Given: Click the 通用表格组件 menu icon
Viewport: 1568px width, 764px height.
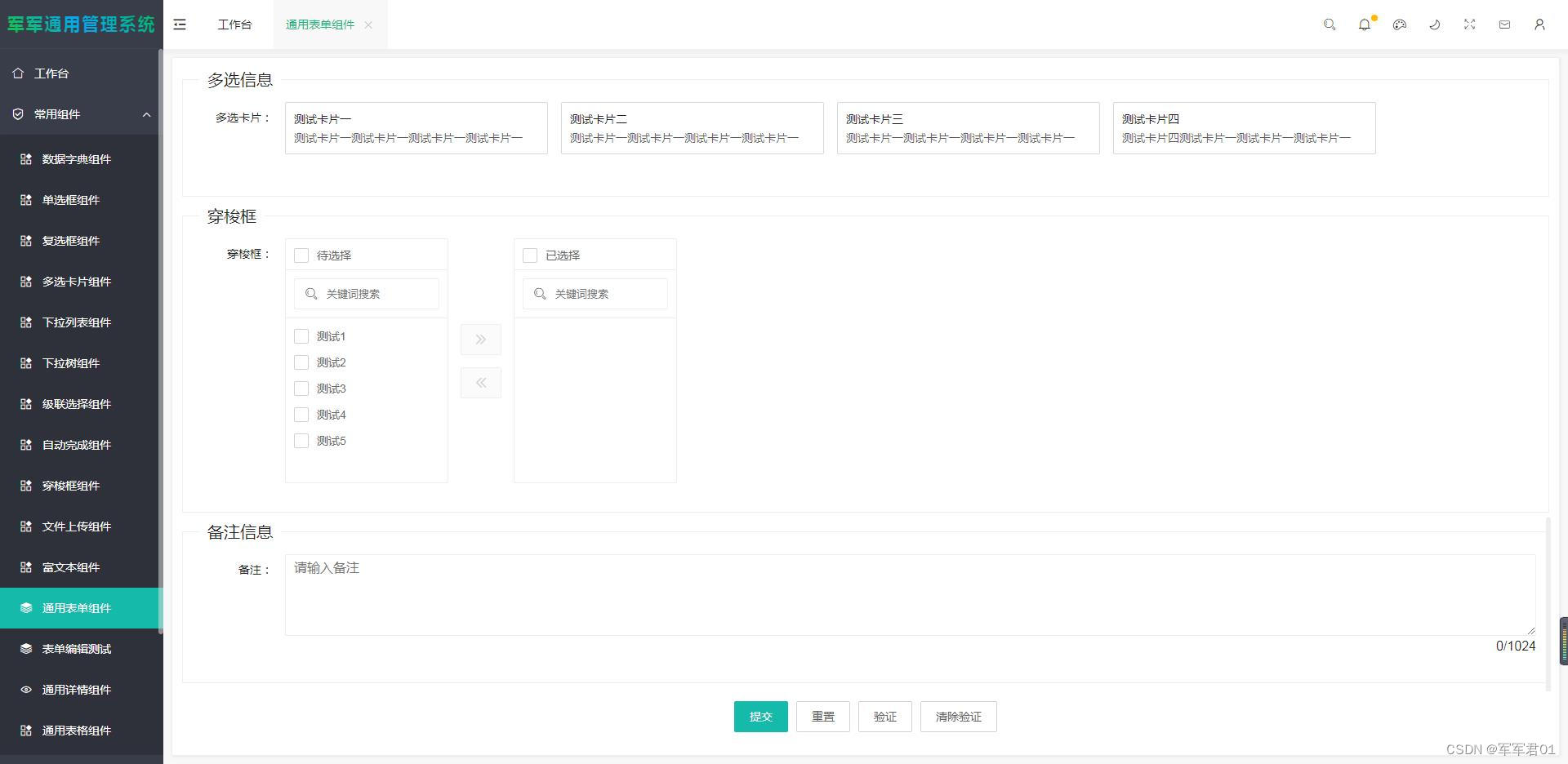Looking at the screenshot, I should (x=26, y=731).
